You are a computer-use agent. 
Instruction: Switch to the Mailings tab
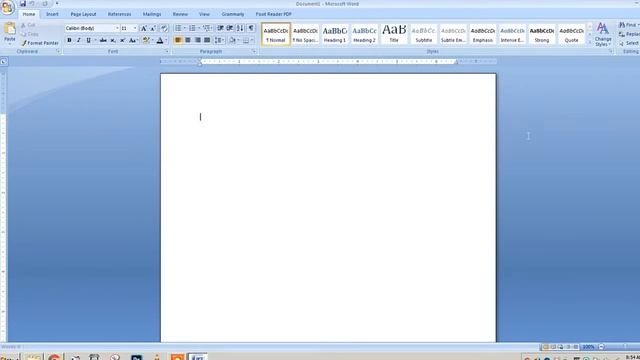[x=152, y=14]
